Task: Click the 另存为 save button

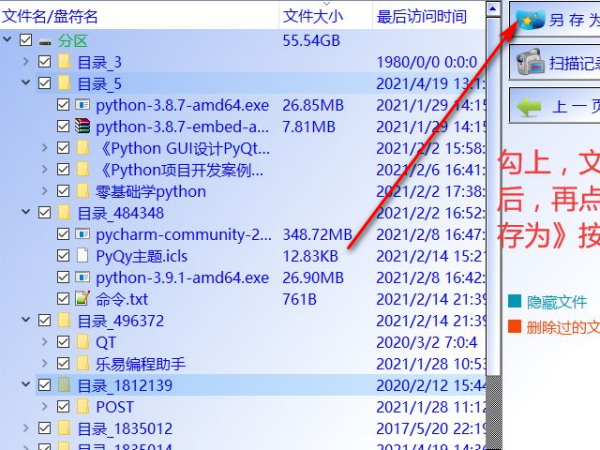Action: point(556,19)
